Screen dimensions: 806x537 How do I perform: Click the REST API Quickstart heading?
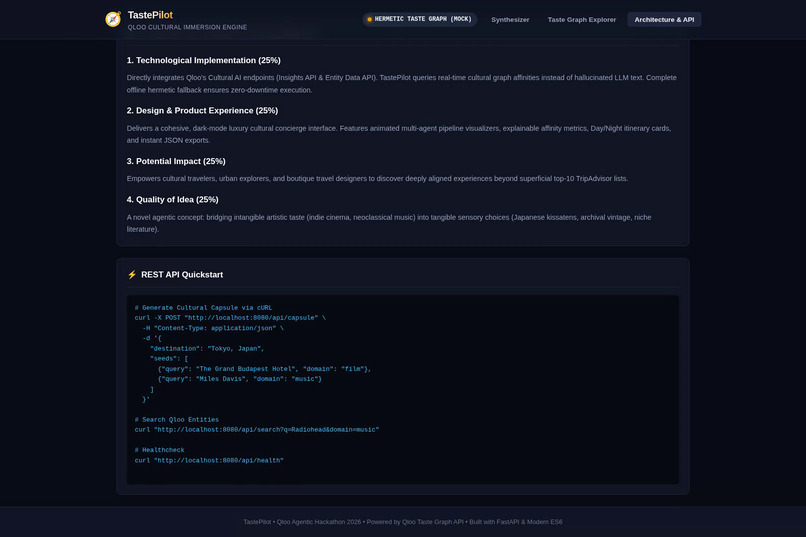click(x=182, y=275)
